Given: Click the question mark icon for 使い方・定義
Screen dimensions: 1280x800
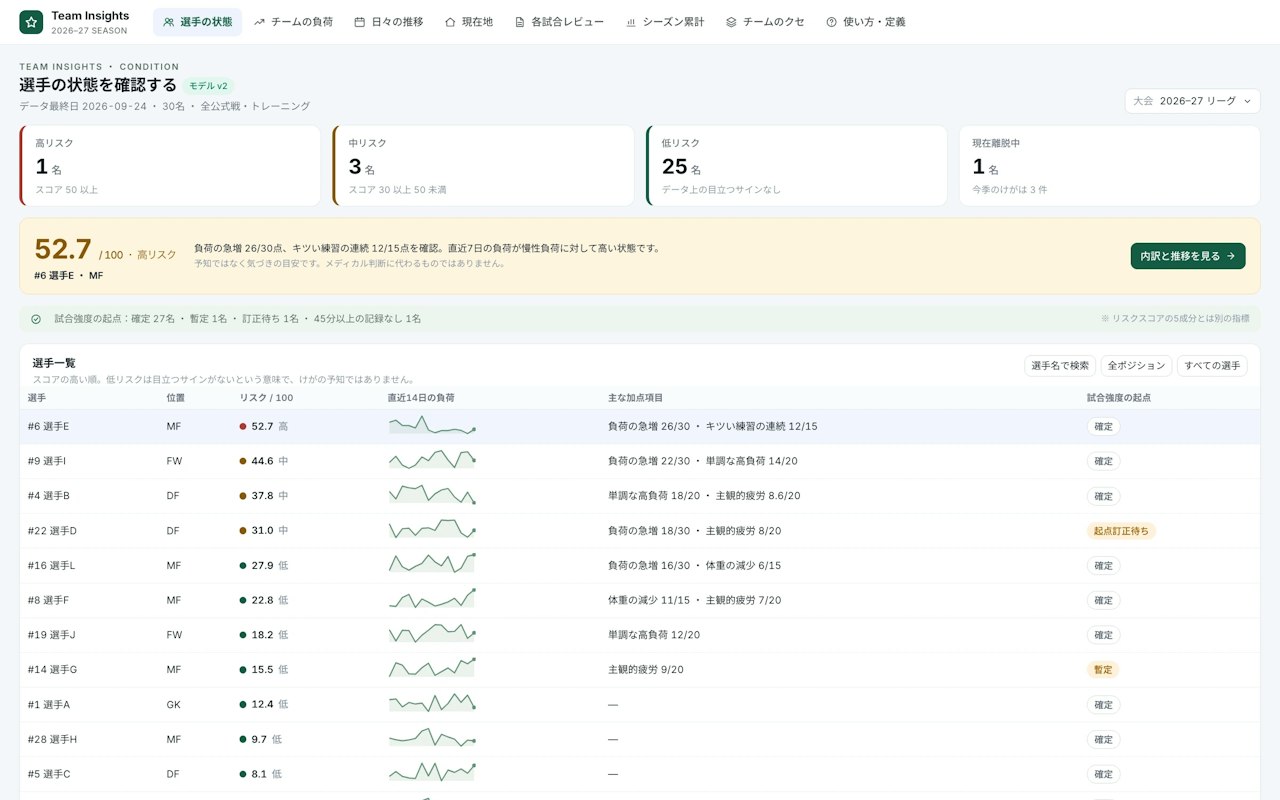Looking at the screenshot, I should pos(831,22).
